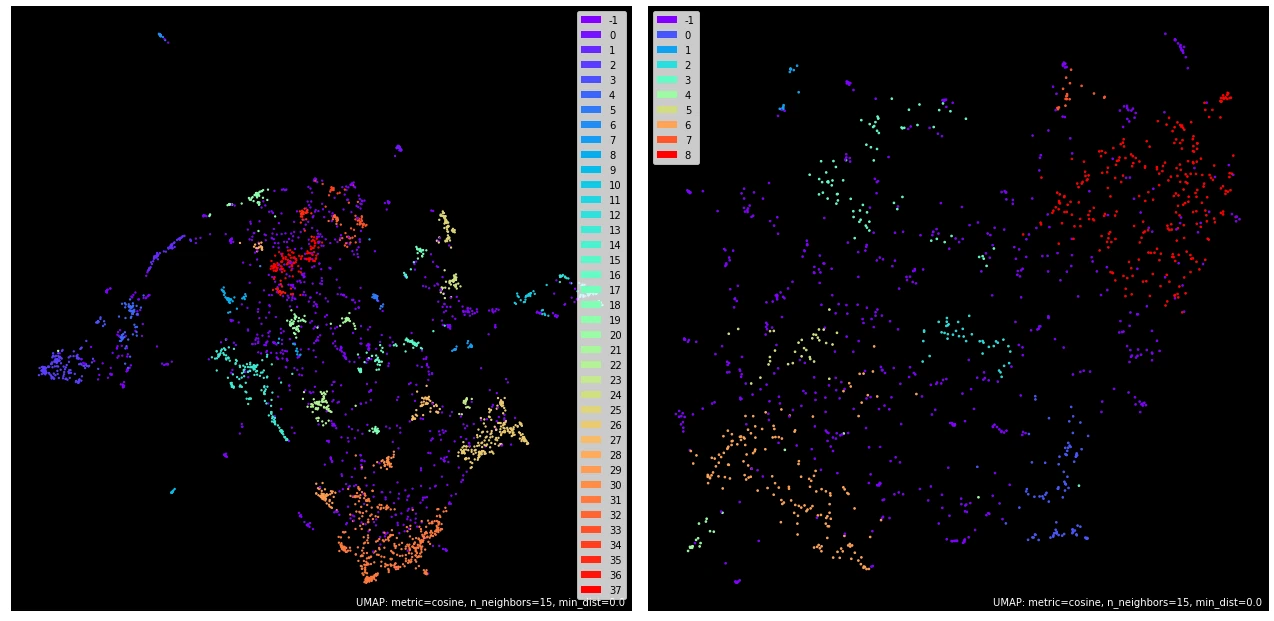Pick cluster 7 swatch in right plot legend

667,140
